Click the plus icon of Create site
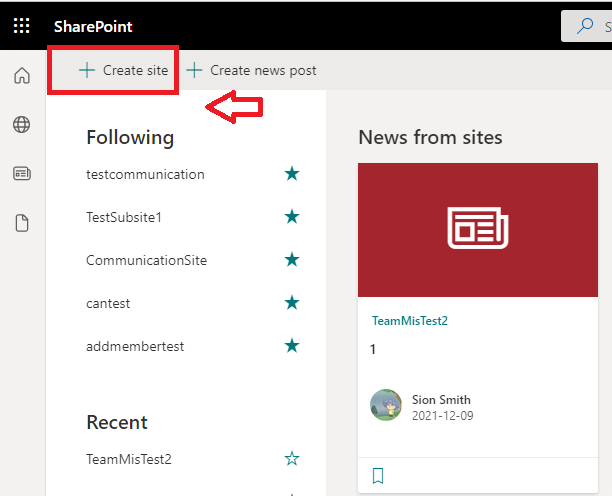Viewport: 612px width, 496px height. (x=87, y=70)
